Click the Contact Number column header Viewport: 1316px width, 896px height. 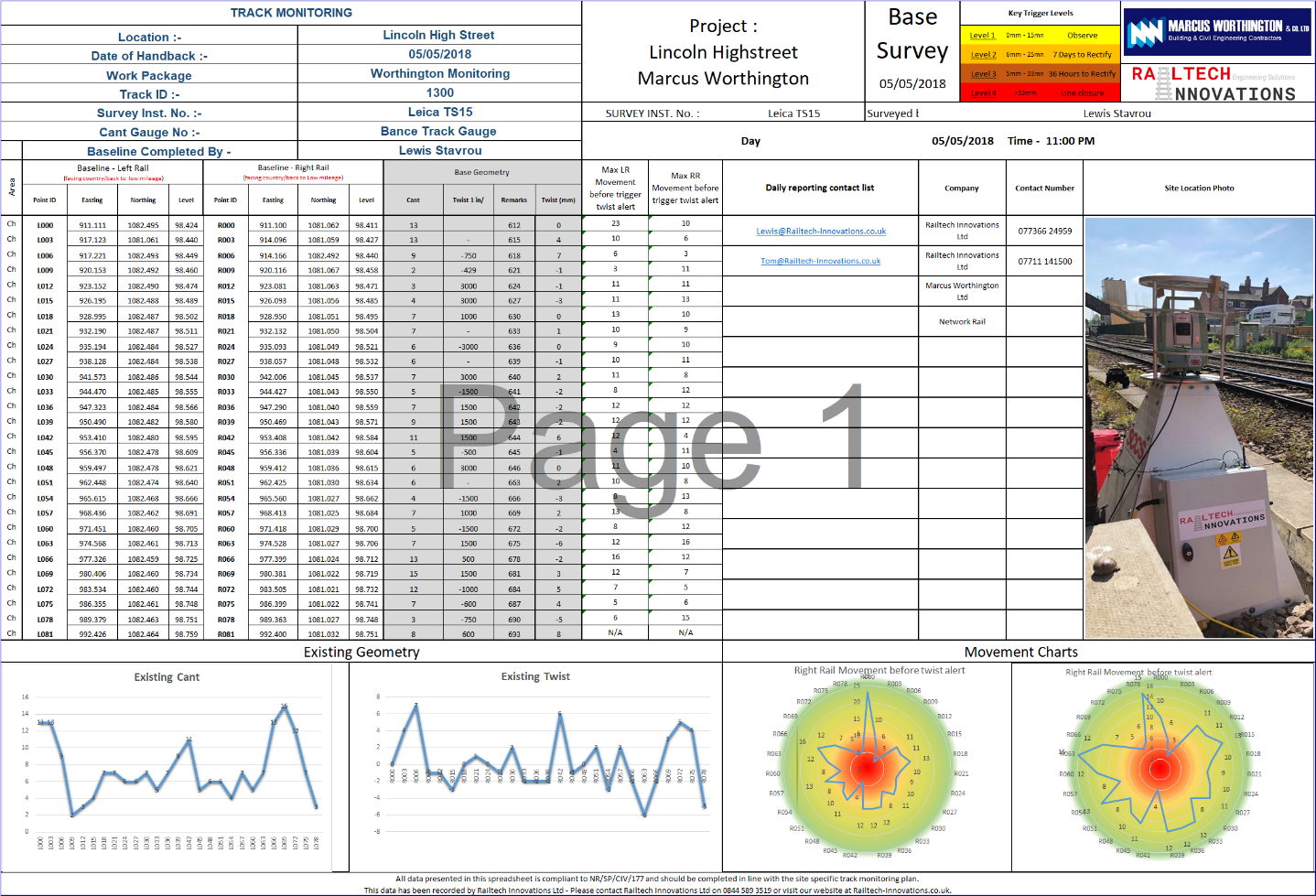pos(1045,188)
